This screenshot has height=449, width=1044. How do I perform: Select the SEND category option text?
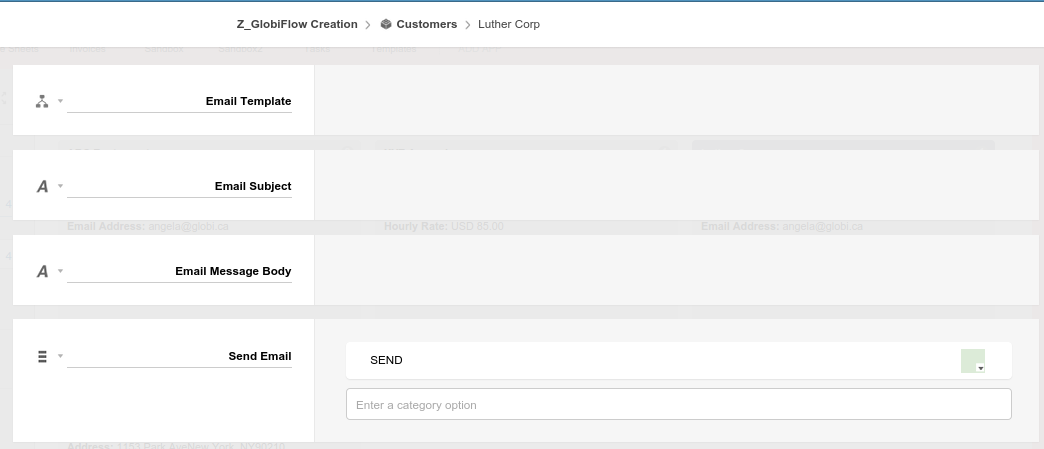pyautogui.click(x=386, y=360)
